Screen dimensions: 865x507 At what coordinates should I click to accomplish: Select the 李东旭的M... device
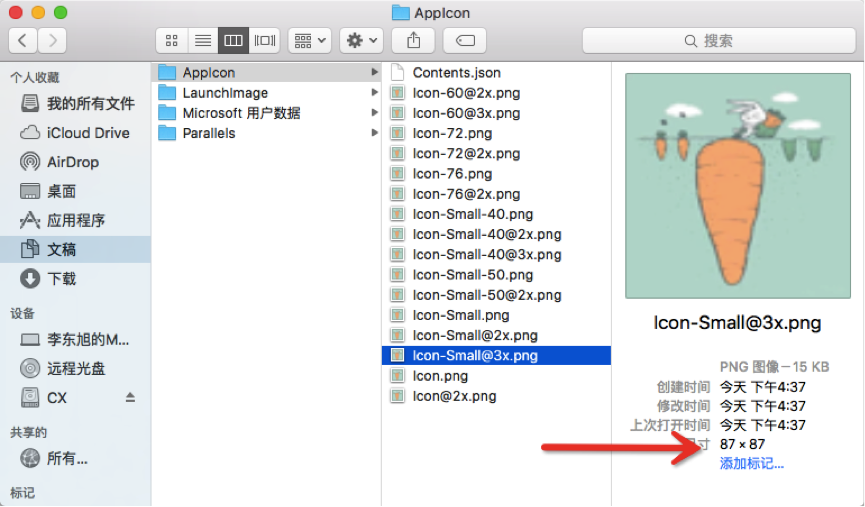75,339
